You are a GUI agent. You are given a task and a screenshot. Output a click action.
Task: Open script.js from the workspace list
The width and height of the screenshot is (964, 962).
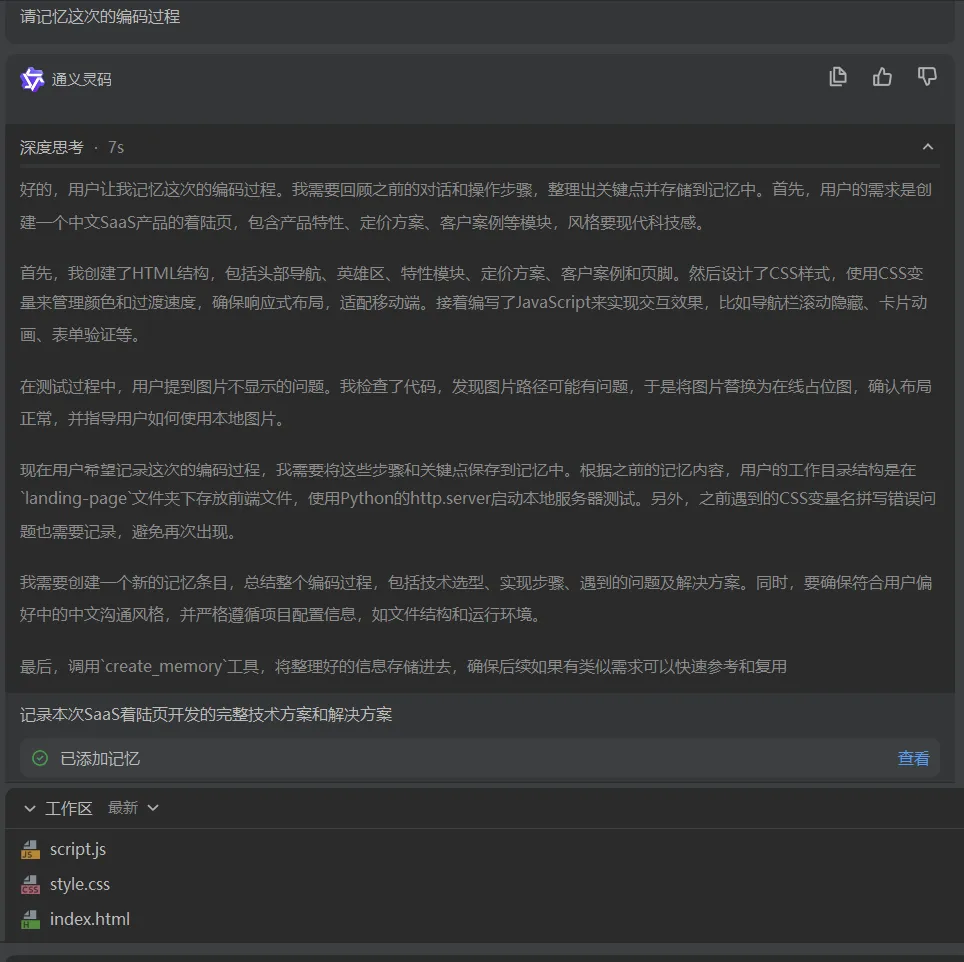tap(78, 850)
